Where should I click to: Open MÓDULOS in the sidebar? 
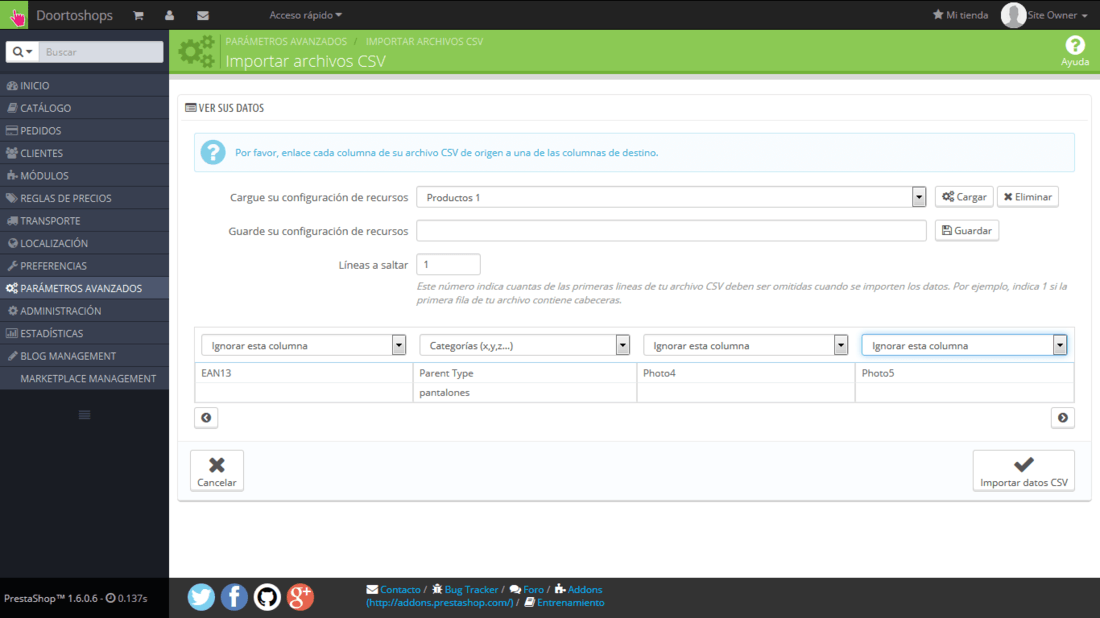click(84, 175)
